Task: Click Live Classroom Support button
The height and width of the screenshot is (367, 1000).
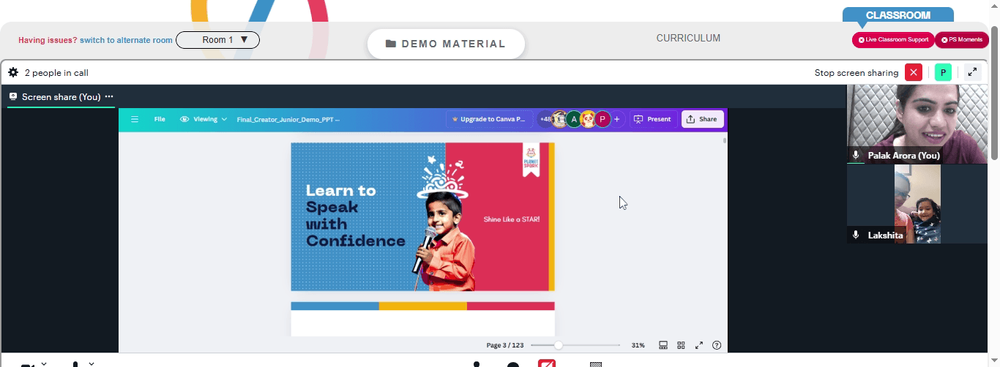Action: coord(893,40)
